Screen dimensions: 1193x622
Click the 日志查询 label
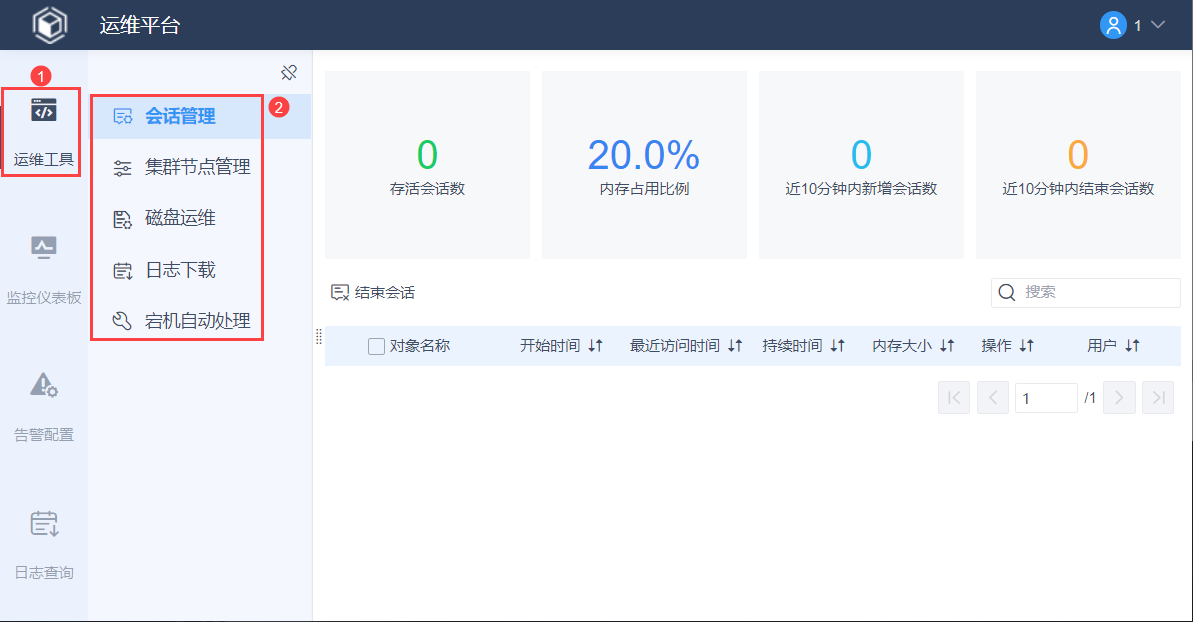point(43,573)
